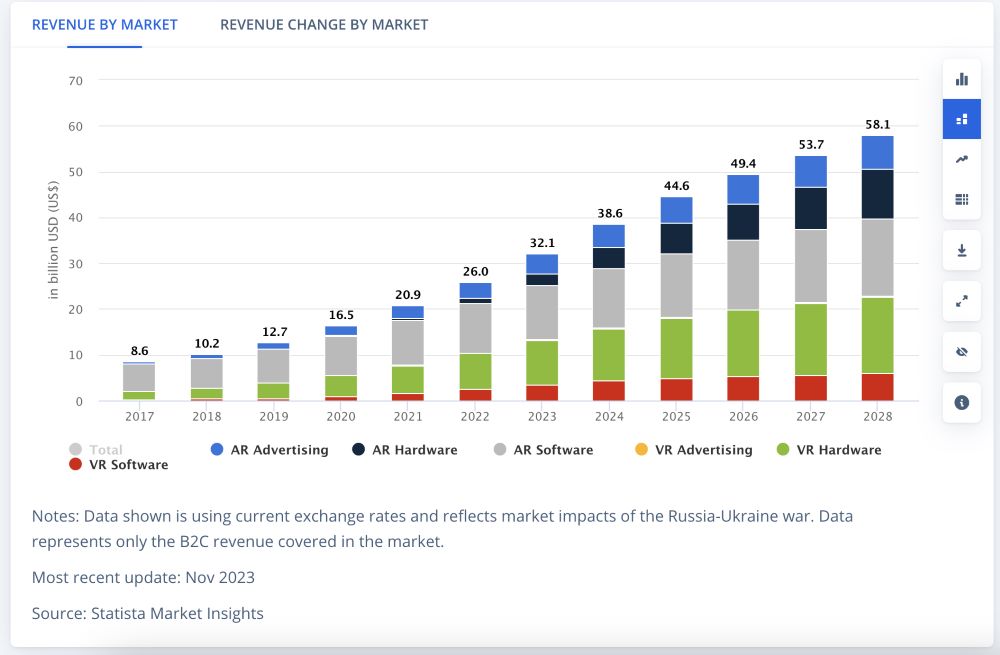Viewport: 1000px width, 655px height.
Task: Toggle the AR Advertising legend series
Action: [x=269, y=450]
